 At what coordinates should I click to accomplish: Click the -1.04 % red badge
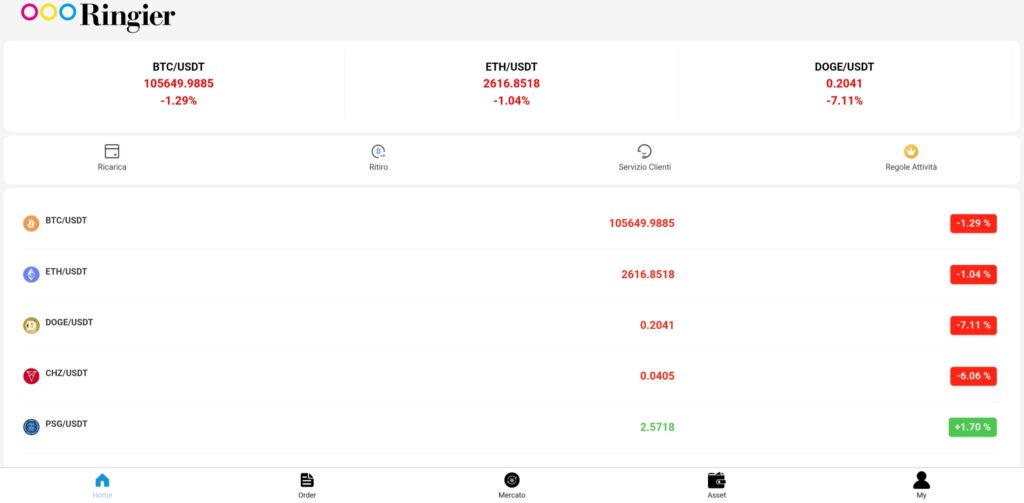pyautogui.click(x=973, y=274)
